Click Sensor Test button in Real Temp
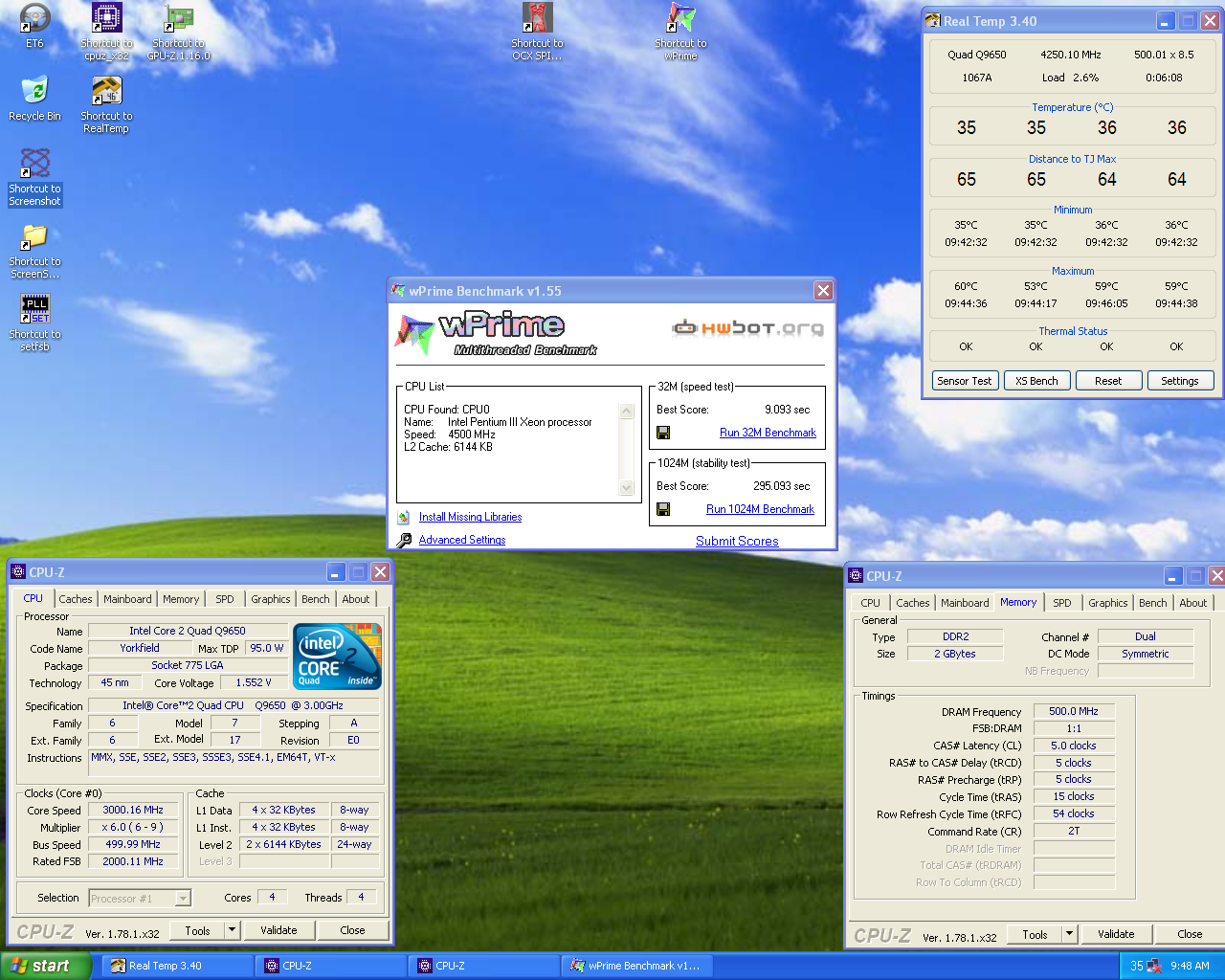This screenshot has height=980, width=1225. tap(965, 381)
